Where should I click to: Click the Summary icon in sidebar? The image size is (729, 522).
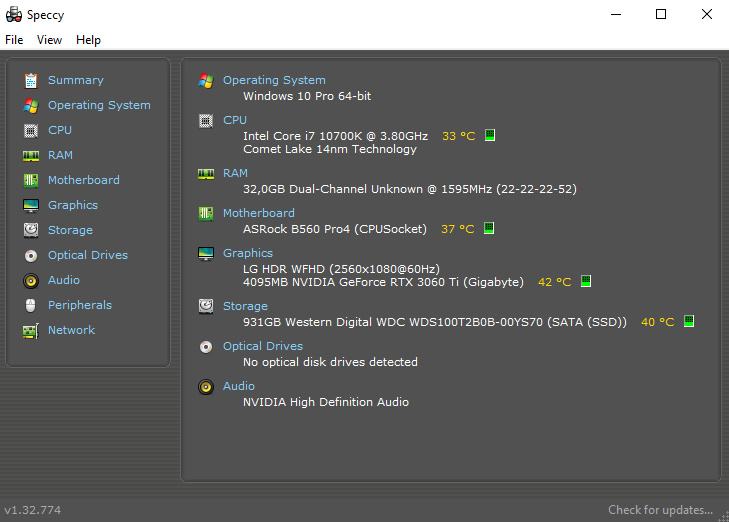[x=31, y=80]
